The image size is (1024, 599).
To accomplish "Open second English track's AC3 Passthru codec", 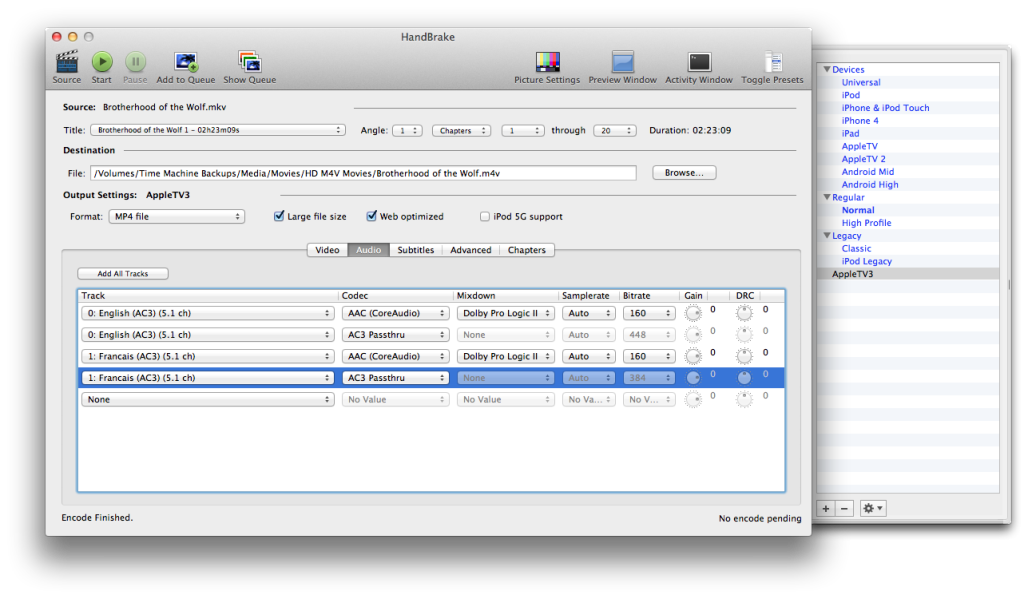I will pyautogui.click(x=395, y=335).
